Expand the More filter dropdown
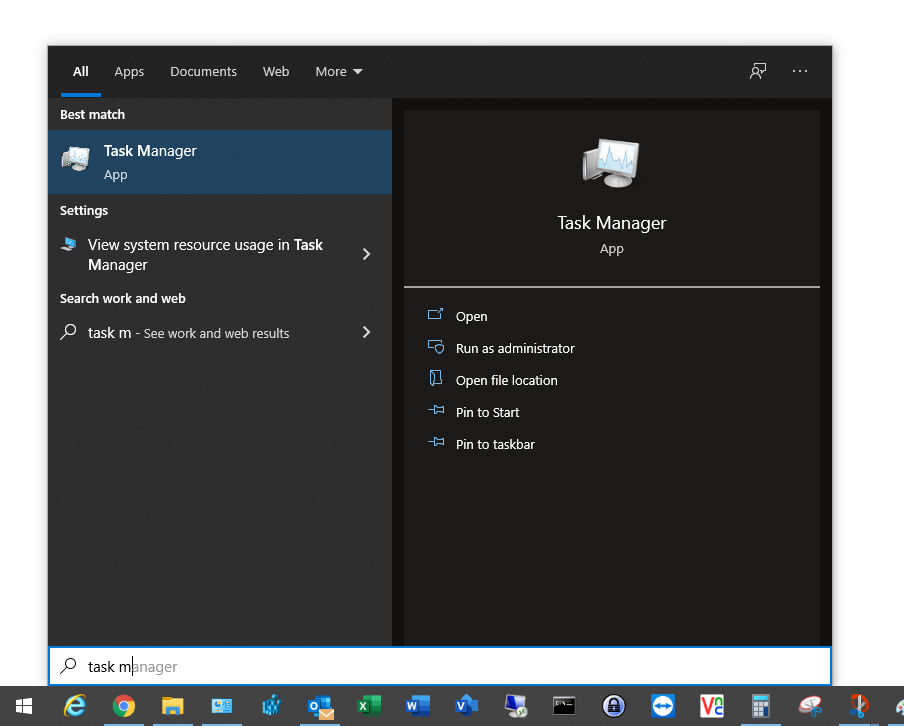Screen dimensions: 904x726 coord(338,72)
